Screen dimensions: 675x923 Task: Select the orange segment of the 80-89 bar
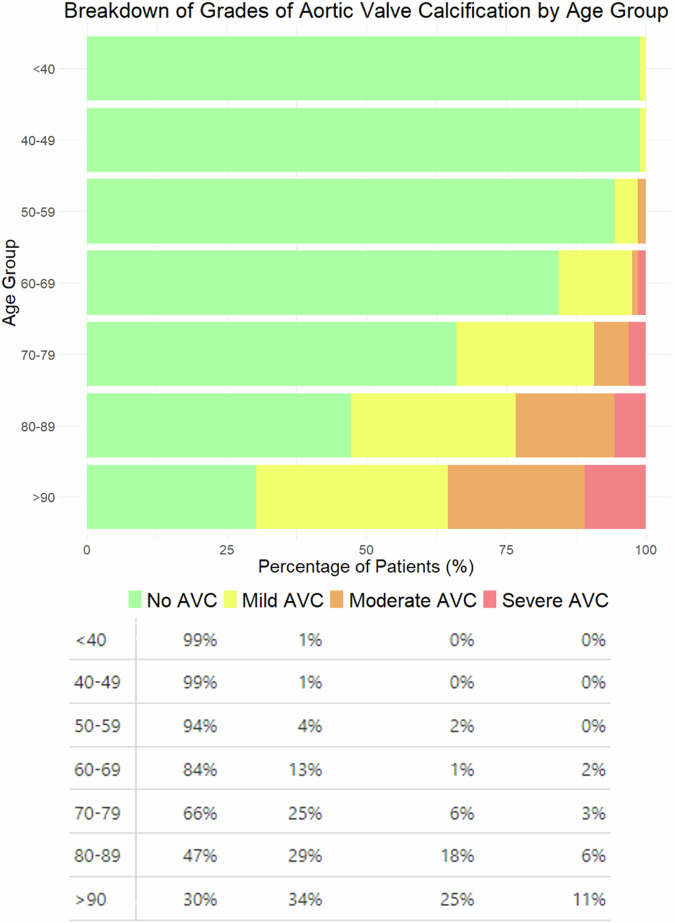point(565,426)
